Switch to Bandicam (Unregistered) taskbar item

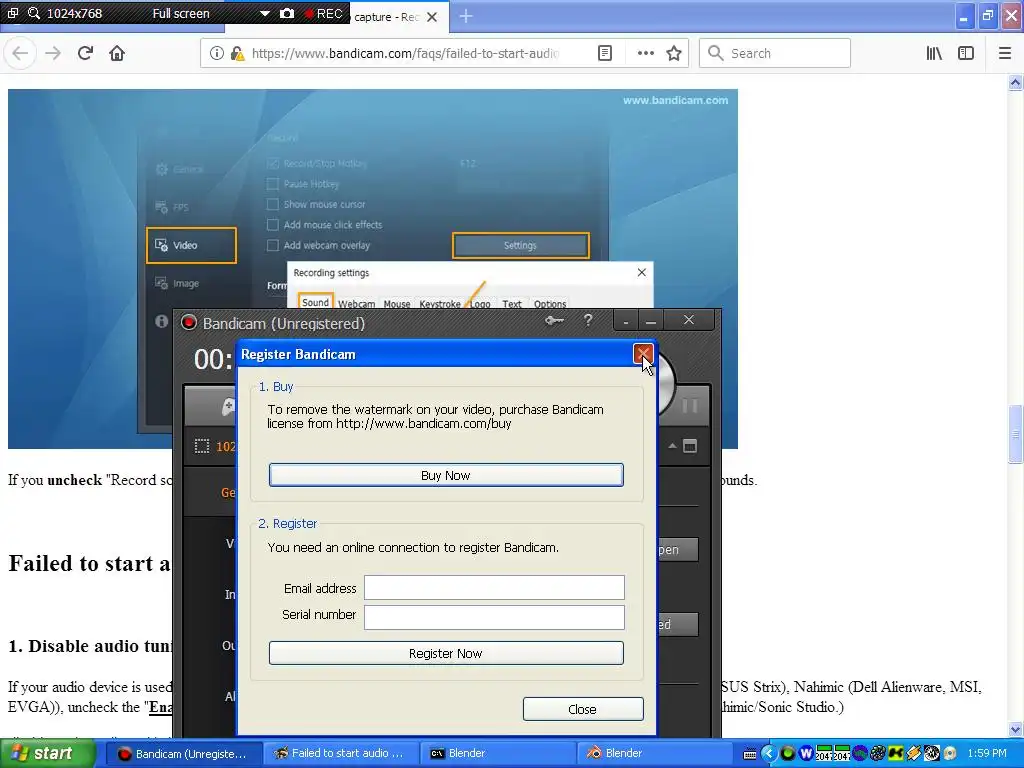coord(183,753)
